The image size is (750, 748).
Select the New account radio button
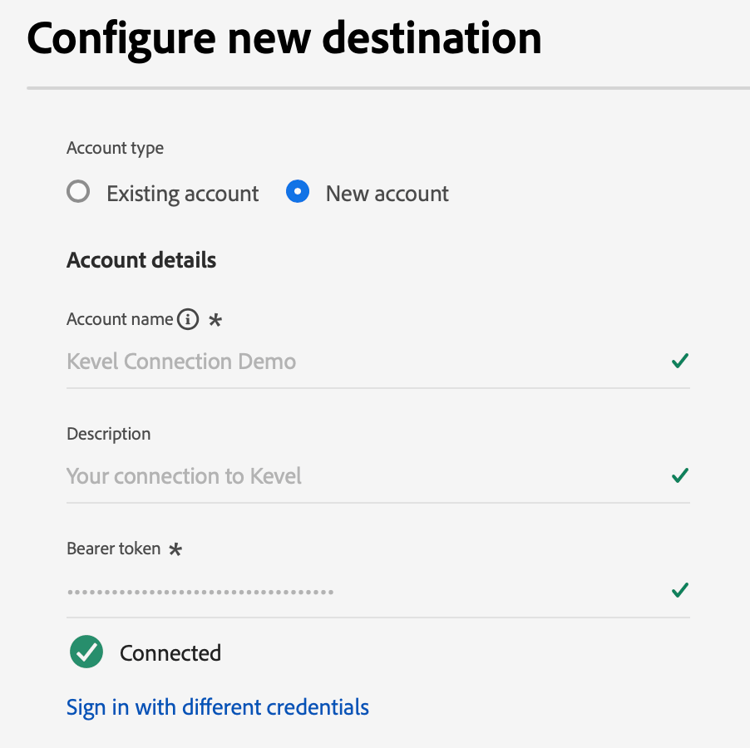297,192
